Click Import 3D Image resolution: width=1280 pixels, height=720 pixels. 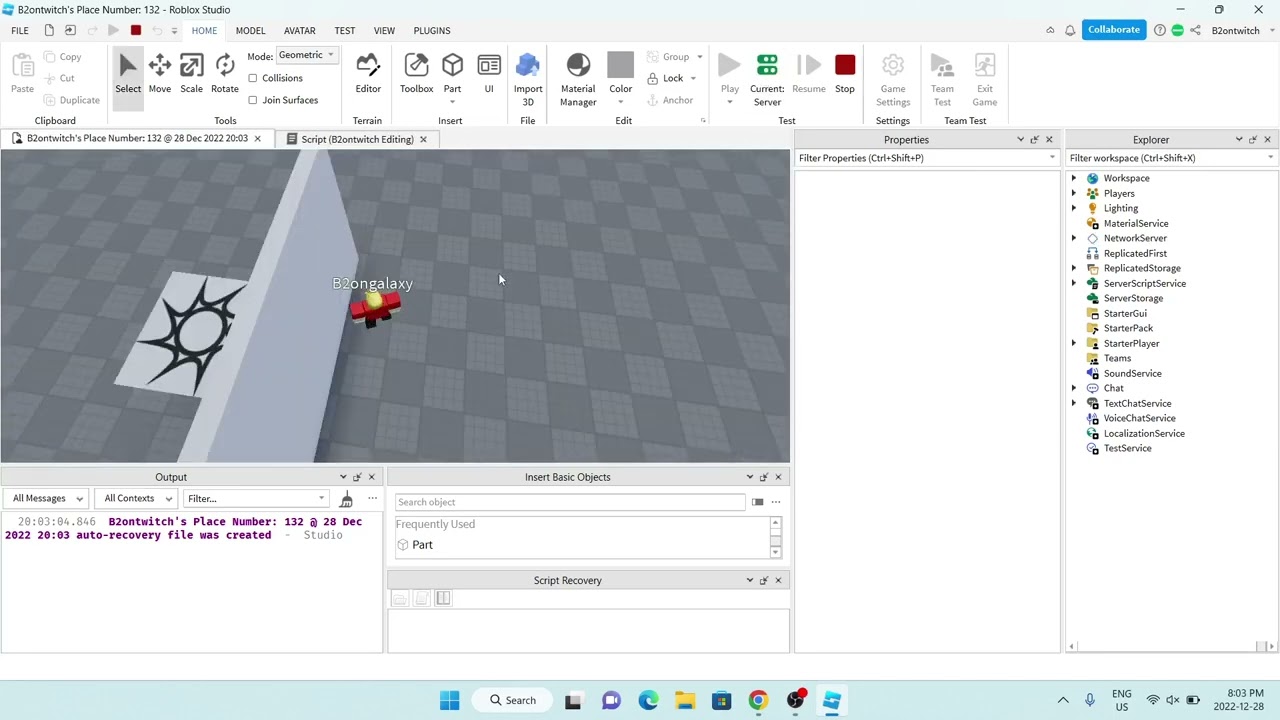(528, 80)
